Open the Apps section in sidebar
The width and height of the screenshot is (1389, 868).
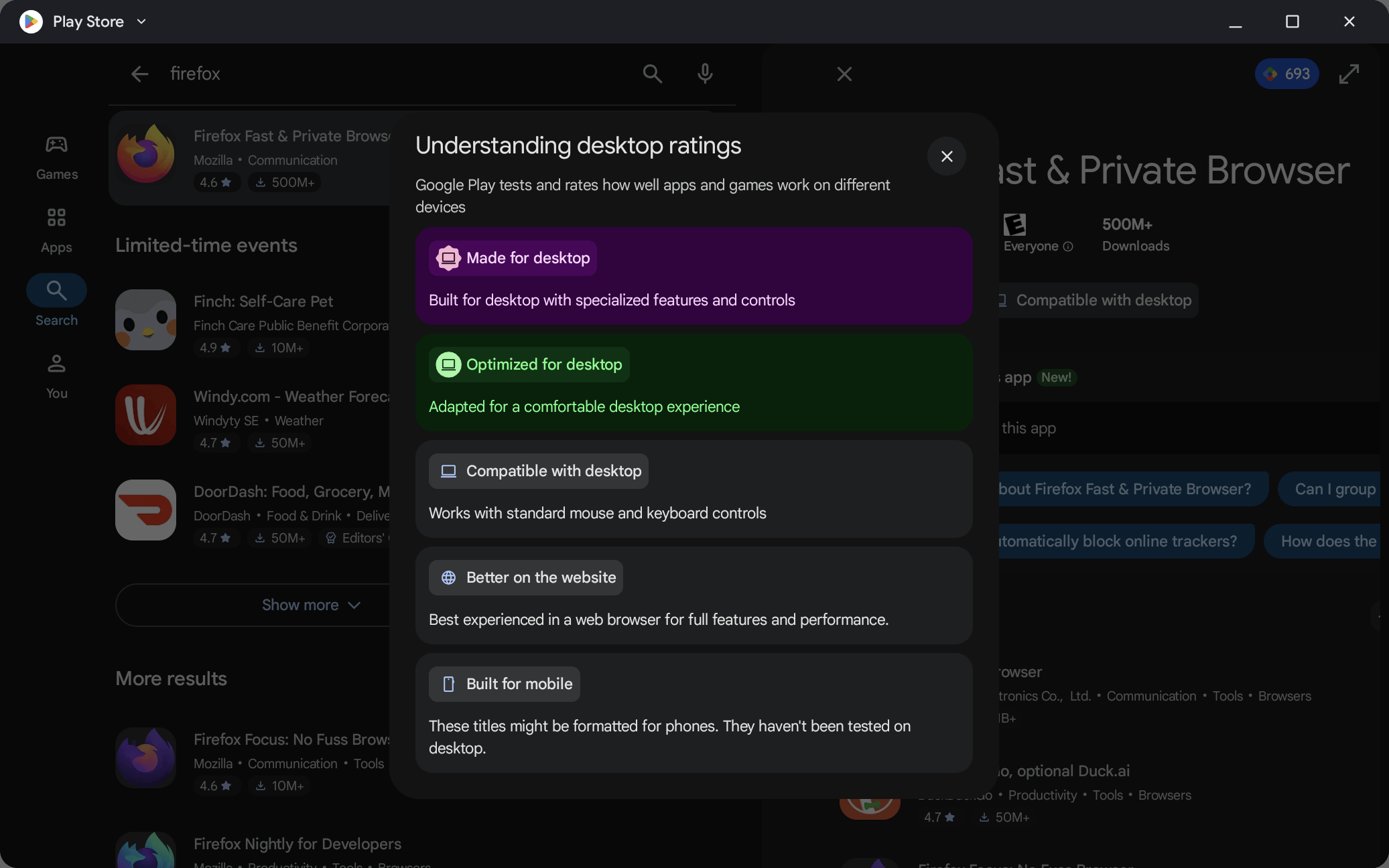57,230
